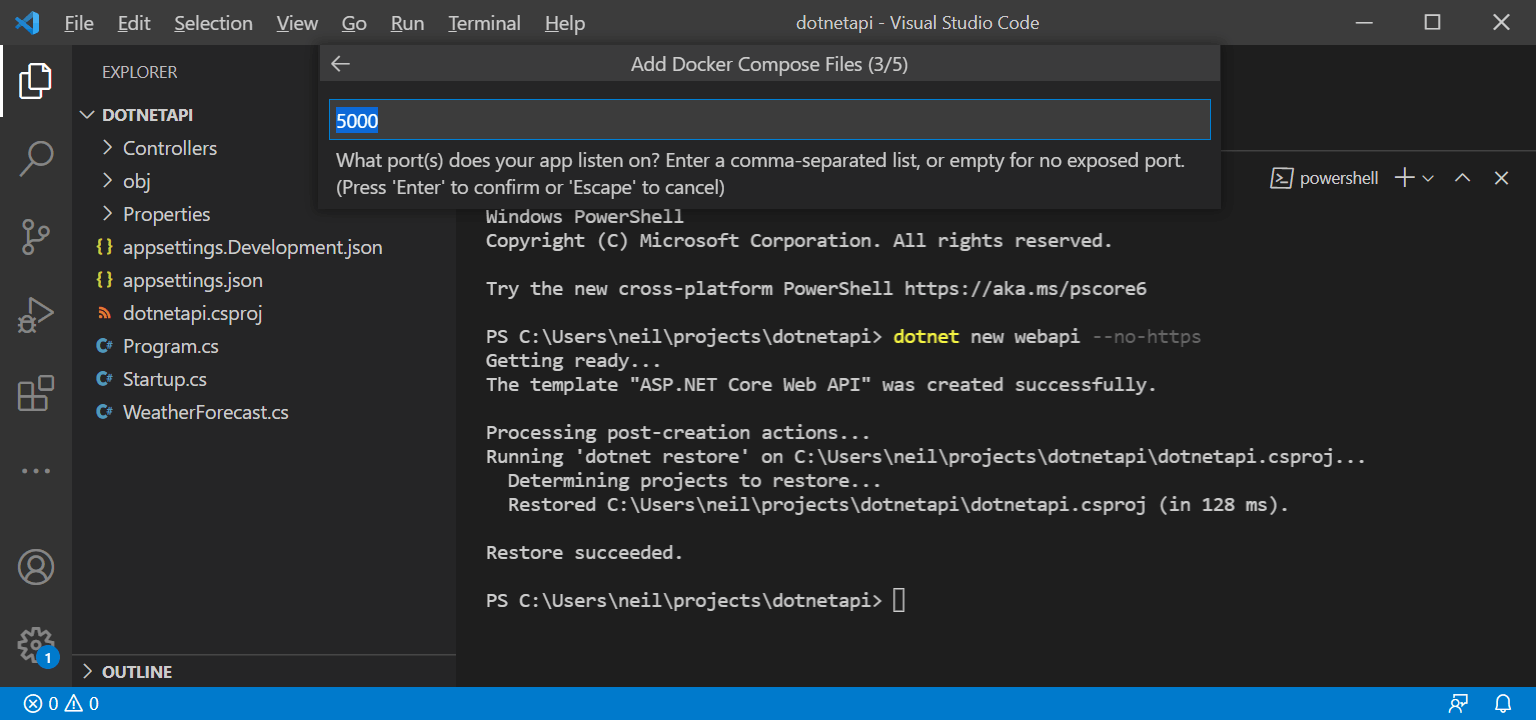Click the new terminal plus icon
This screenshot has width=1536, height=720.
coord(1404,178)
